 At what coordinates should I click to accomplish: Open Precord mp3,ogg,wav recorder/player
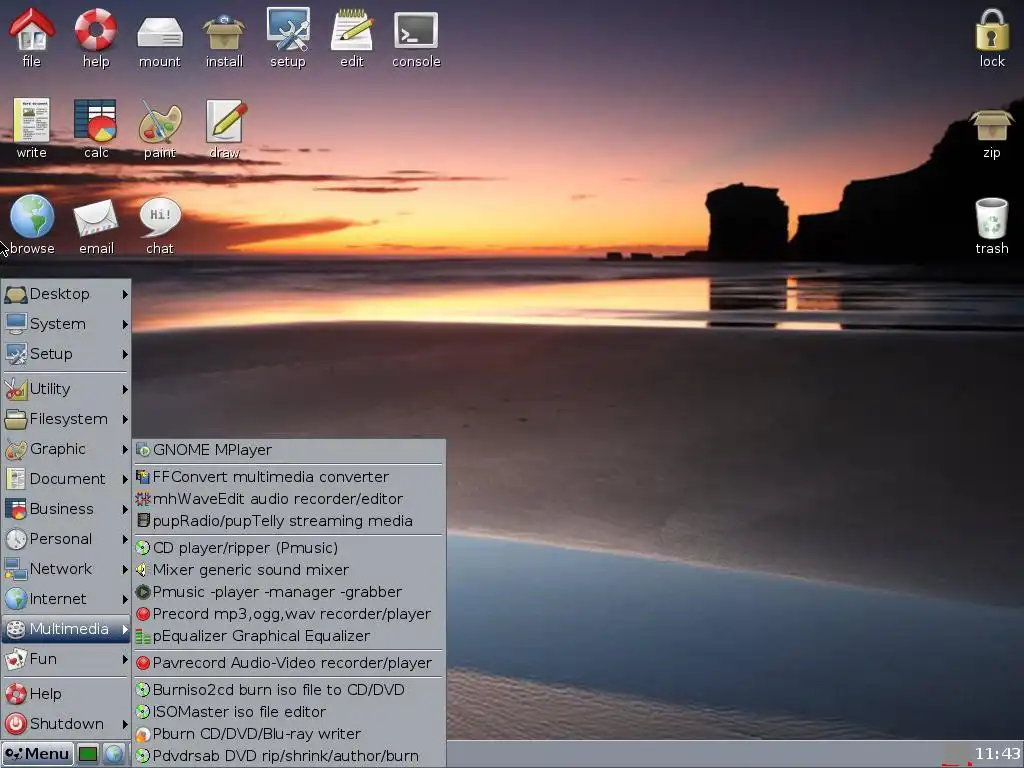tap(289, 615)
